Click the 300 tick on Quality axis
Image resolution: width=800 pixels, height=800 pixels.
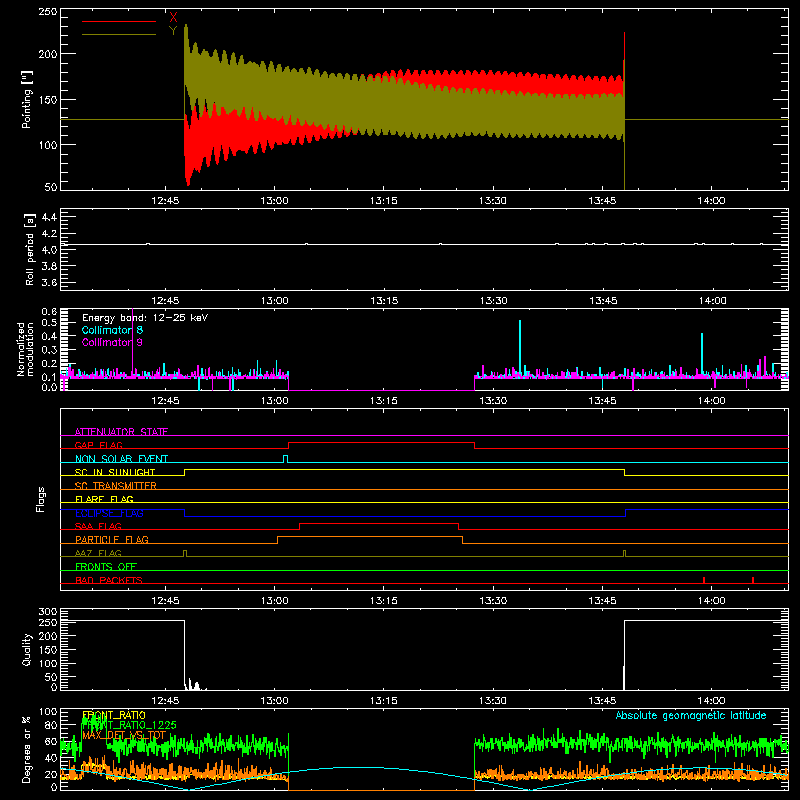(48, 611)
